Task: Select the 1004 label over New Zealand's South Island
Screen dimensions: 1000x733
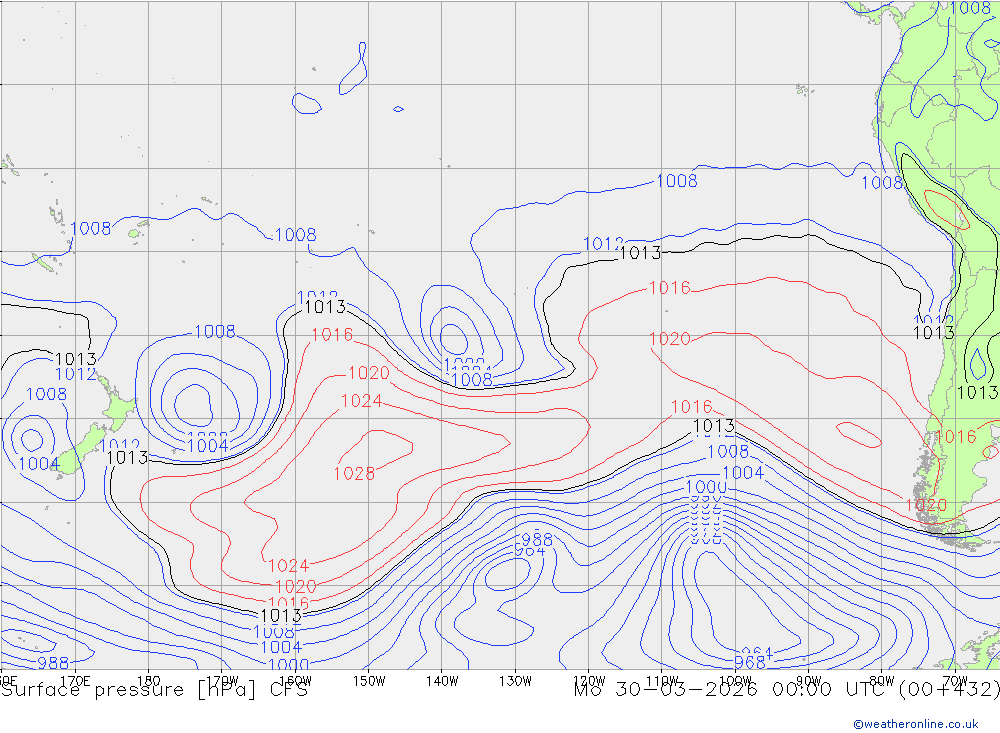Action: pyautogui.click(x=39, y=464)
